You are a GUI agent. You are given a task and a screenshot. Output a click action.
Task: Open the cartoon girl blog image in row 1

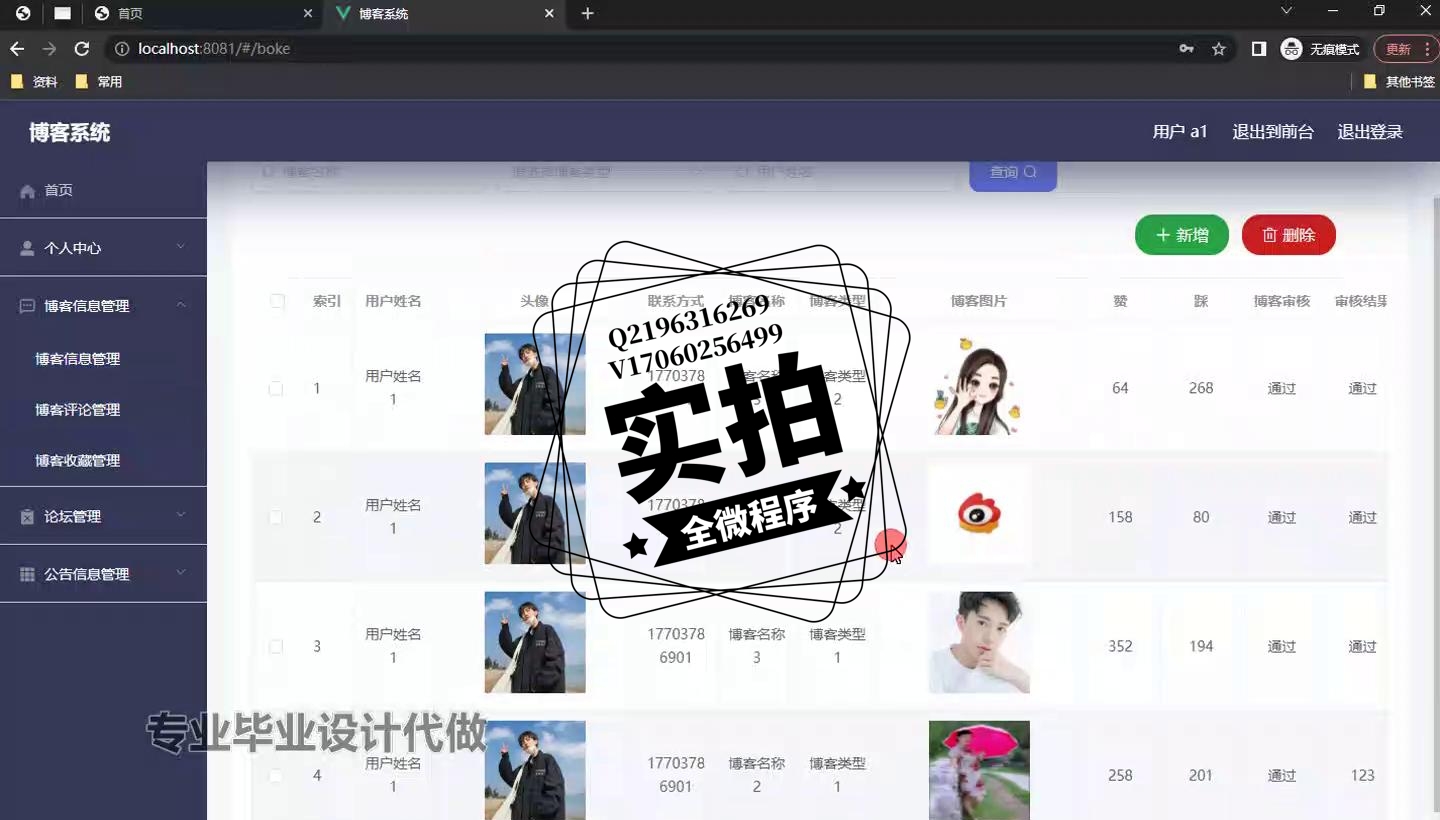point(979,384)
